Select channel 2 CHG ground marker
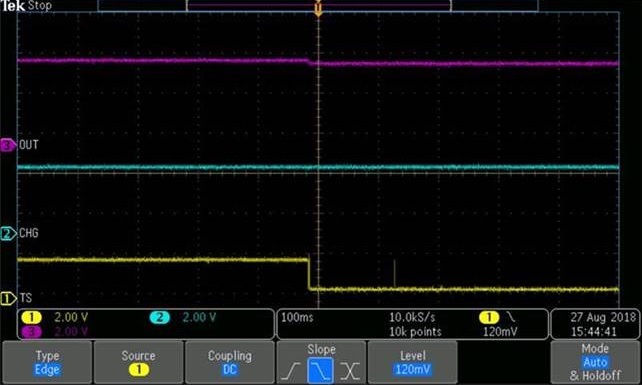 coord(7,233)
